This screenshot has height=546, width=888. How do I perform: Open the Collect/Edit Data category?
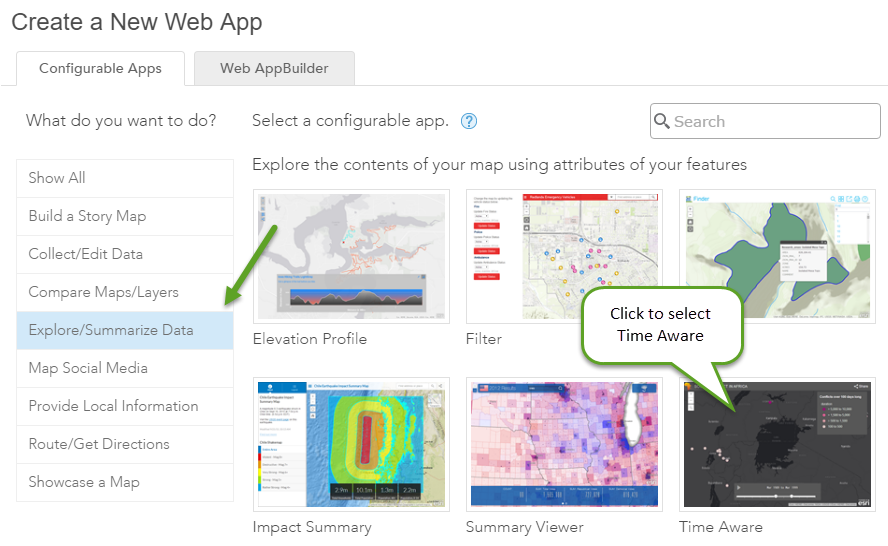click(x=125, y=254)
